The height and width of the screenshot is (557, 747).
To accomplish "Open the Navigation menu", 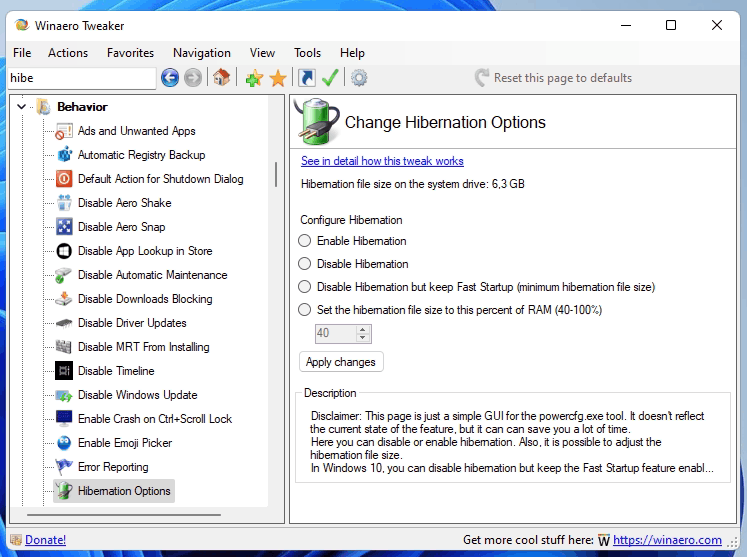I will click(202, 53).
